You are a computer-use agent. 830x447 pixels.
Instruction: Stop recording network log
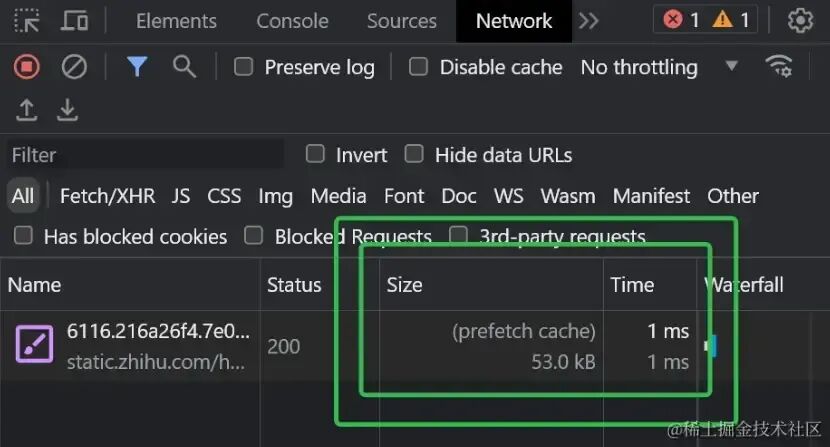(x=26, y=67)
